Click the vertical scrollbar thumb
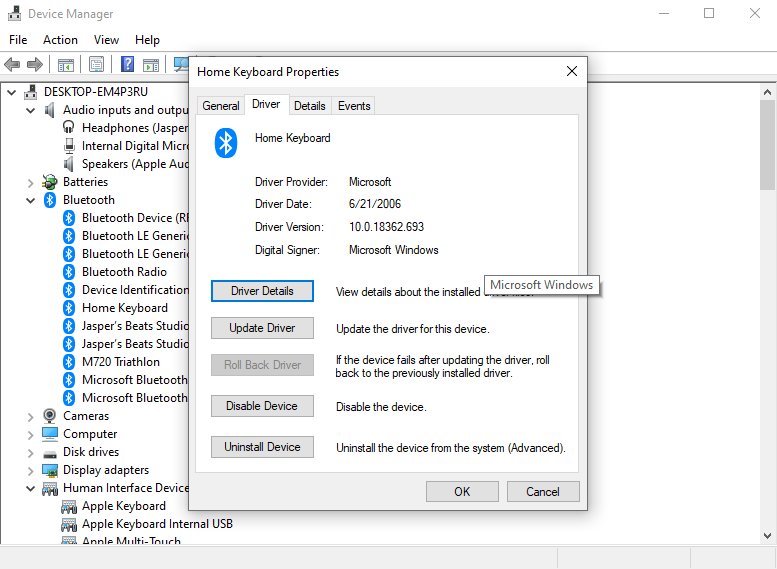This screenshot has width=777, height=569. coord(767,144)
